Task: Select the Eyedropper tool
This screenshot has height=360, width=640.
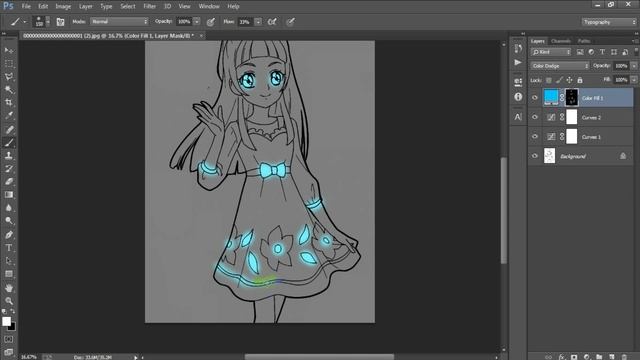Action: point(9,116)
